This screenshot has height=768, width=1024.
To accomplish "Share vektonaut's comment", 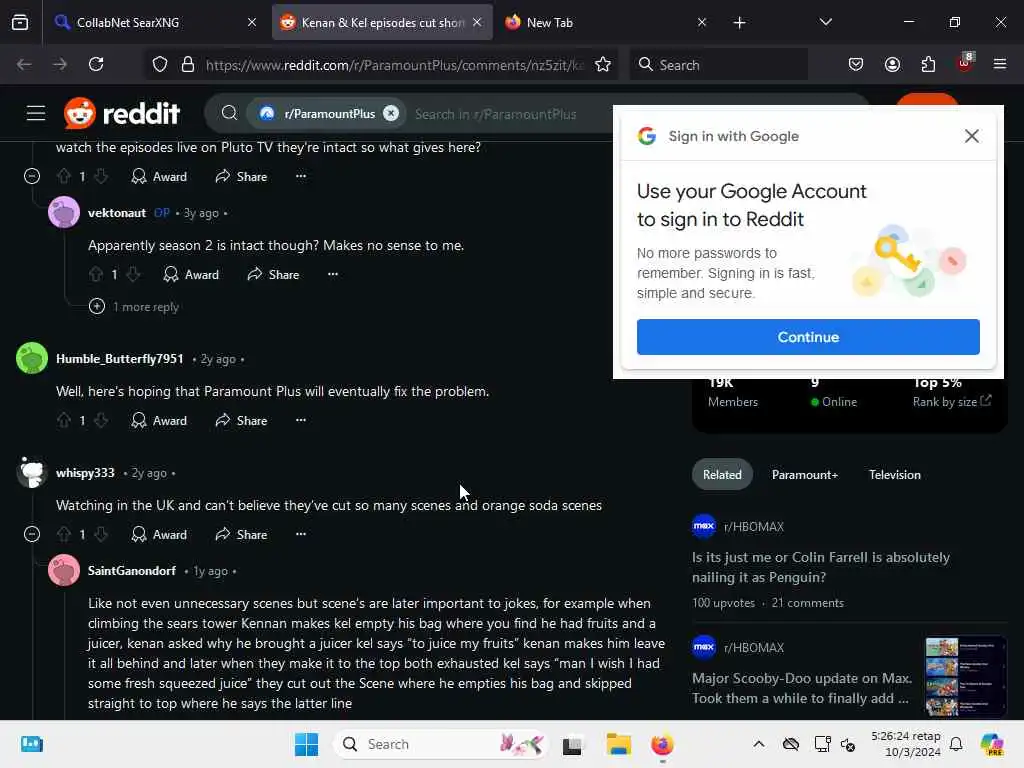I will point(273,274).
